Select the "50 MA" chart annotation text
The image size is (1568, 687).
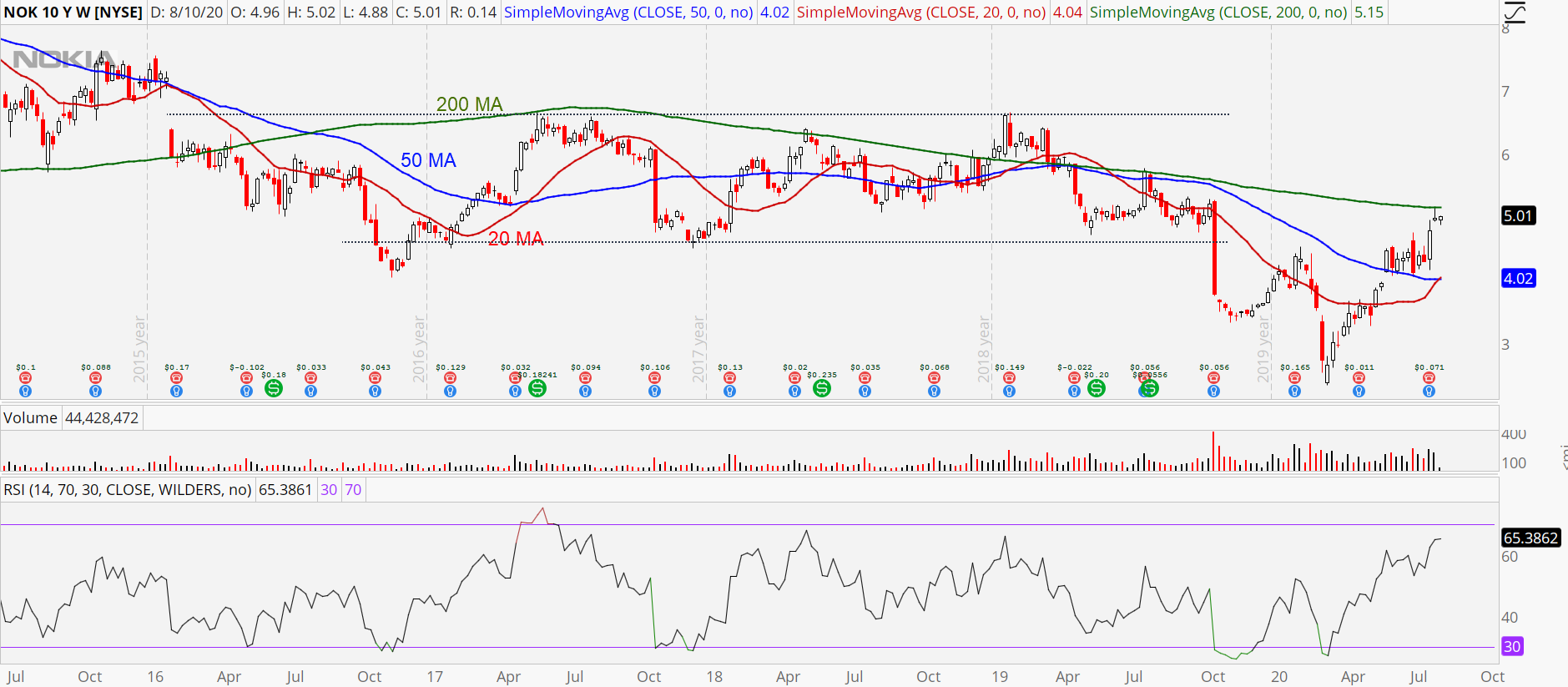coord(428,160)
